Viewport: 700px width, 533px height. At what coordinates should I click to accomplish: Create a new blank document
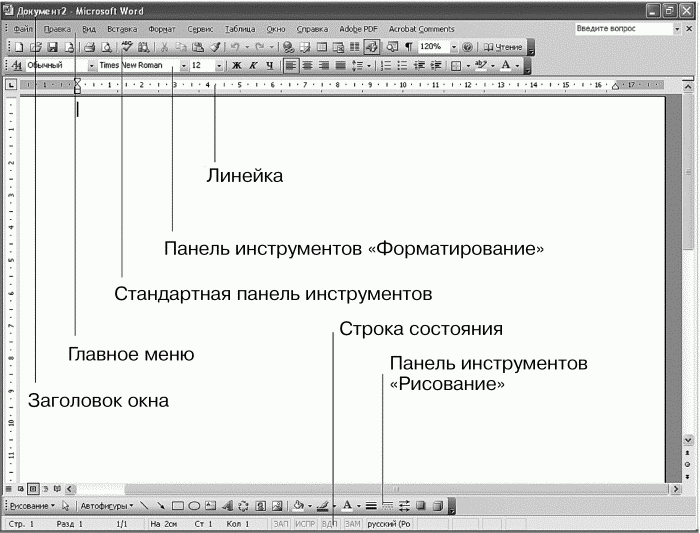[x=18, y=47]
